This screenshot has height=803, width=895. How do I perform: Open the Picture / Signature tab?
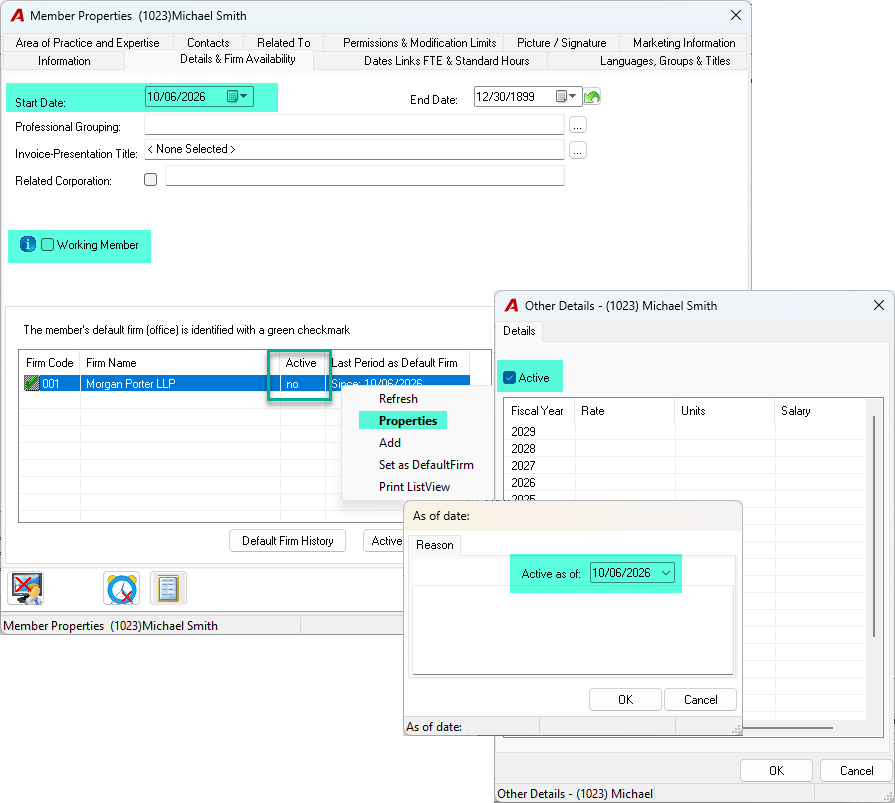tap(562, 43)
